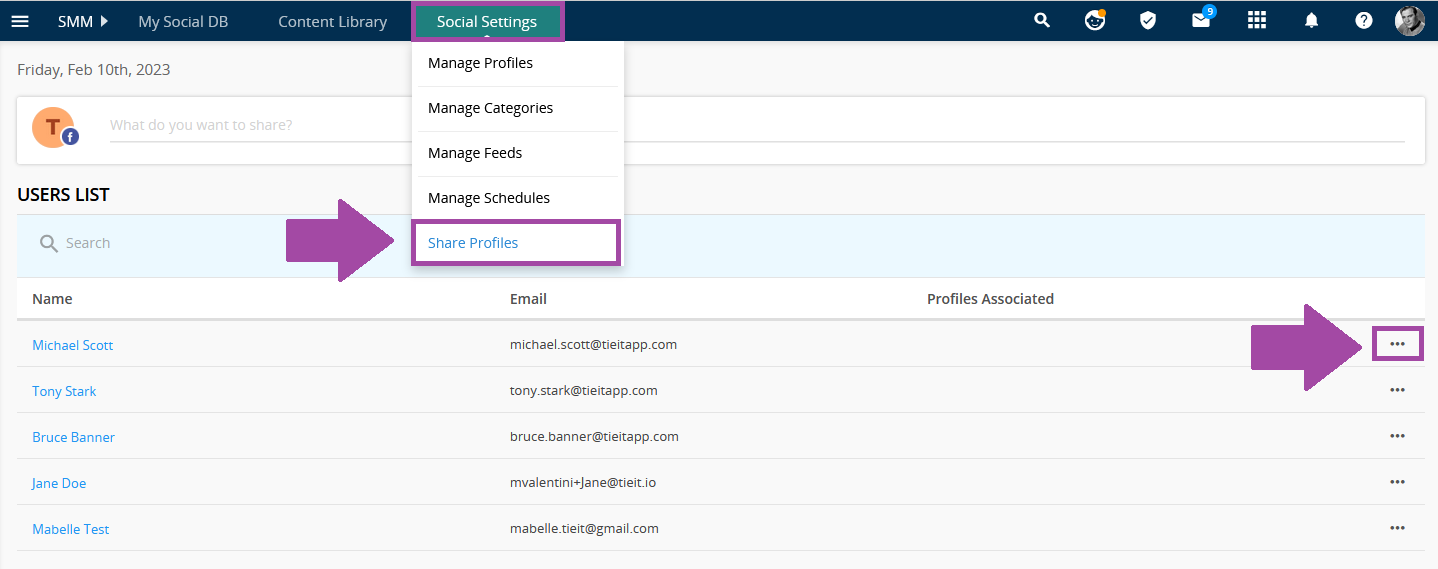The width and height of the screenshot is (1438, 569).
Task: Open Jane Doe user link
Action: (x=59, y=483)
